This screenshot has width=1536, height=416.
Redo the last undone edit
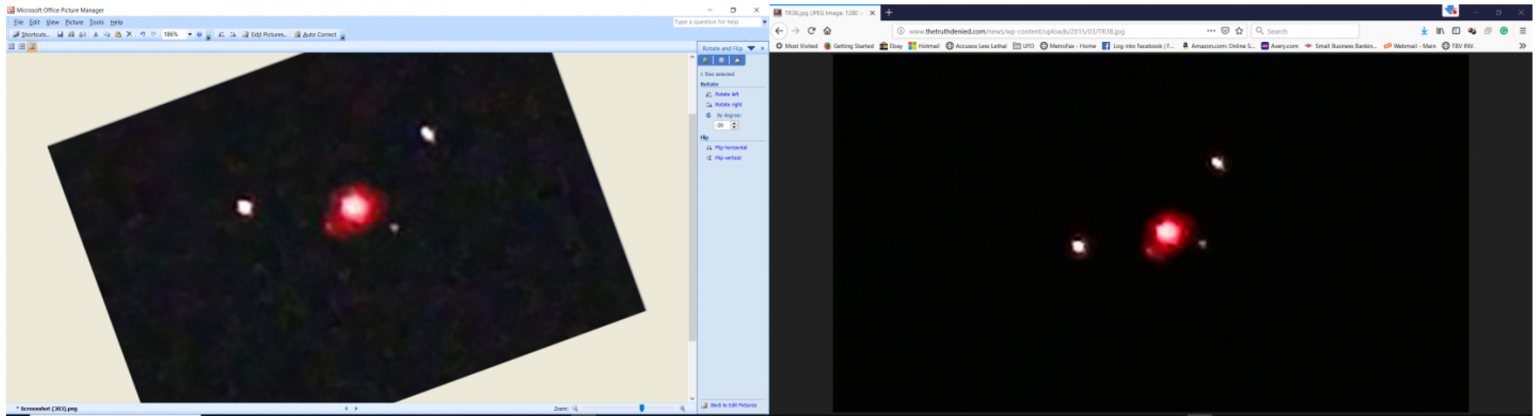154,34
